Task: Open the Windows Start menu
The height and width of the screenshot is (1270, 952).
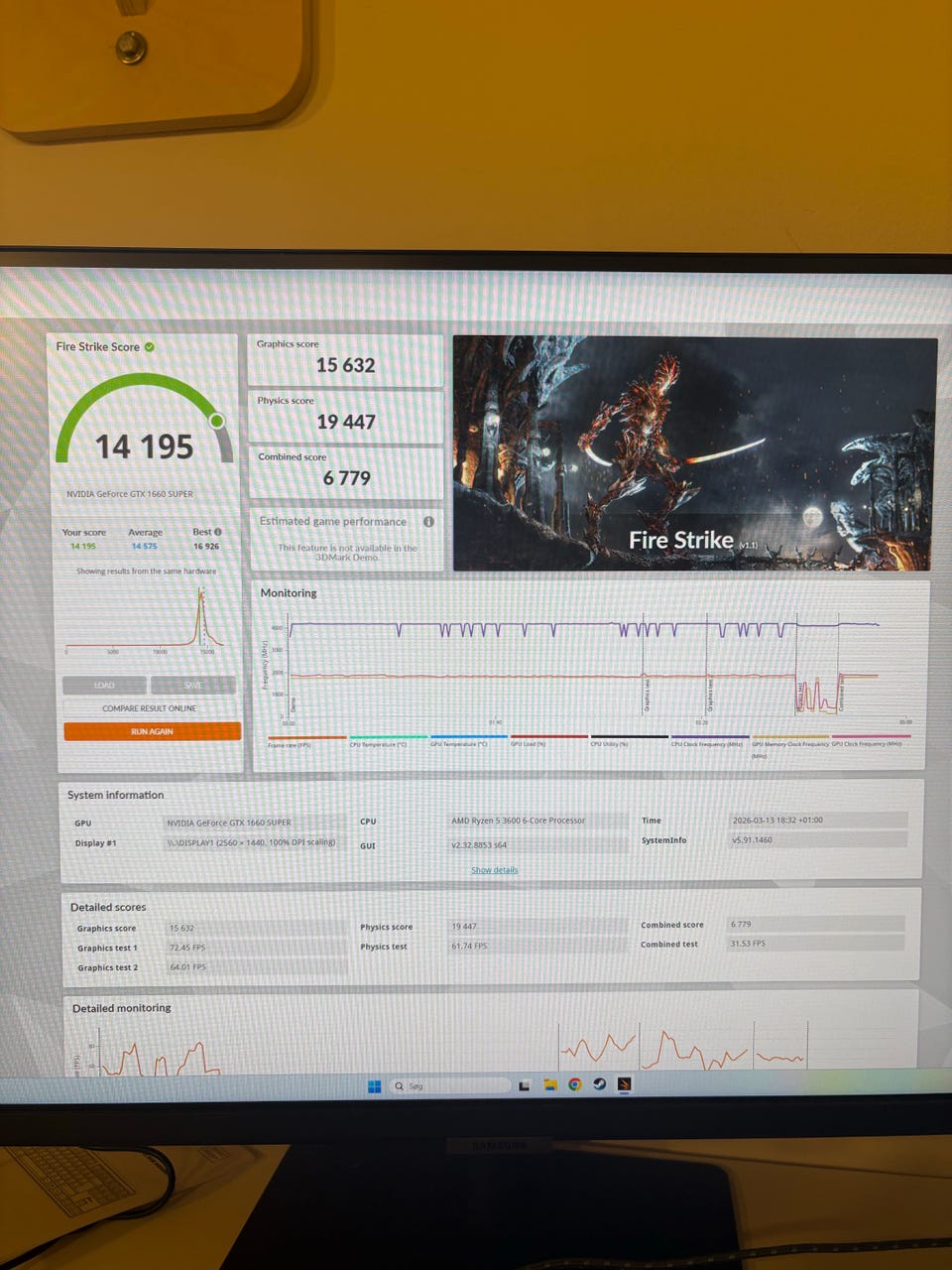Action: coord(374,1086)
